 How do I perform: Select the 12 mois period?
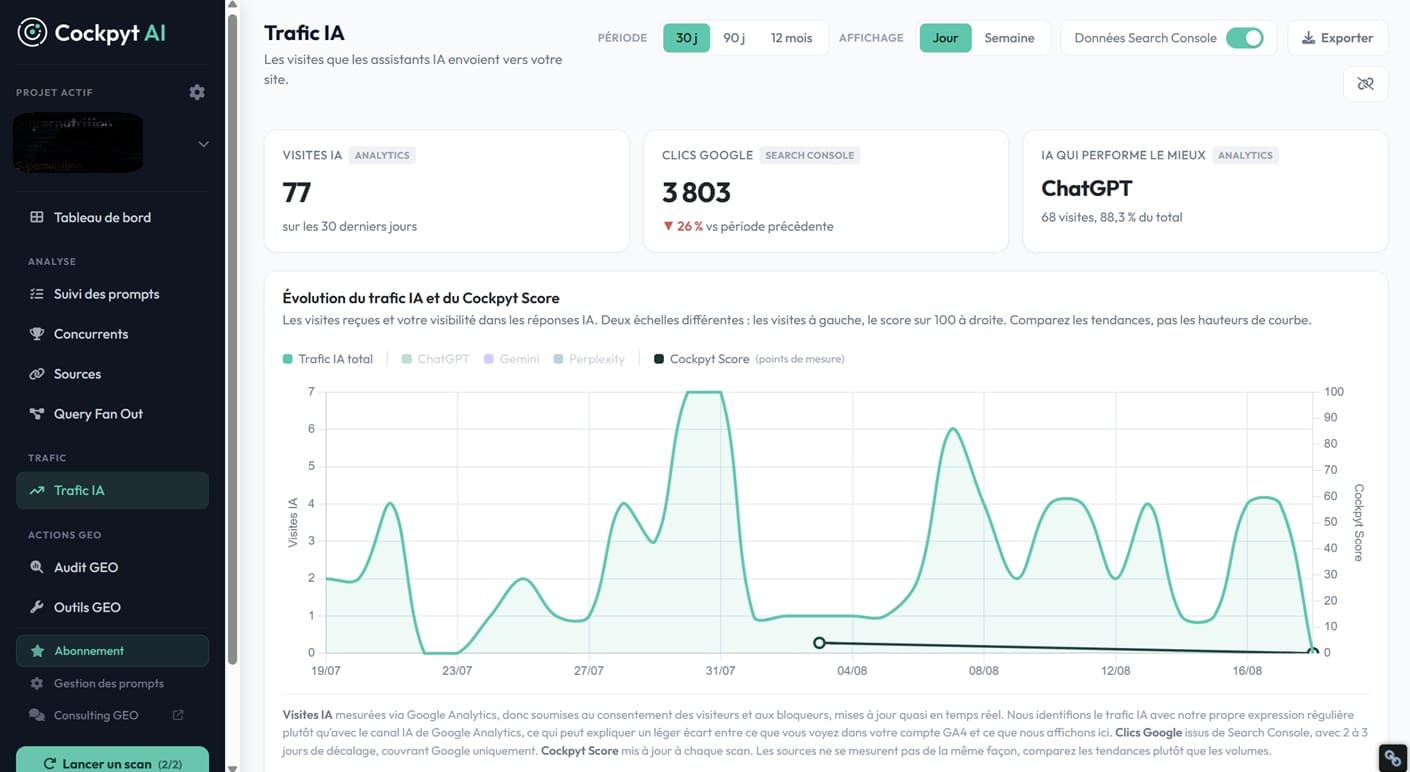click(791, 38)
